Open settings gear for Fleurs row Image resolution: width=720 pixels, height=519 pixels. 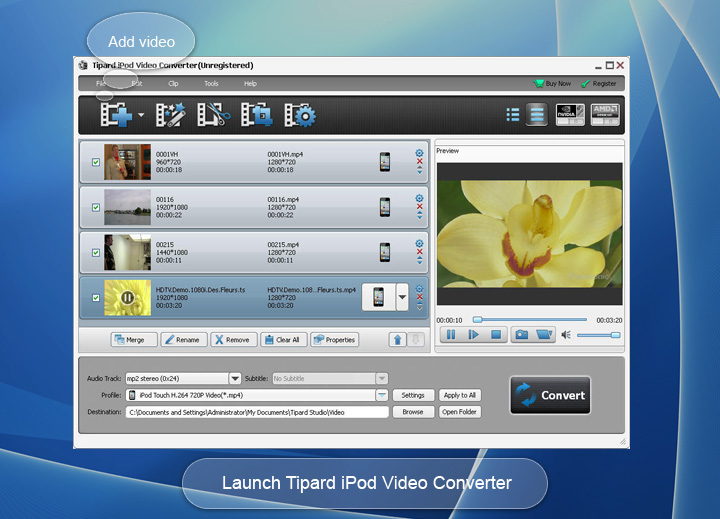pos(419,289)
